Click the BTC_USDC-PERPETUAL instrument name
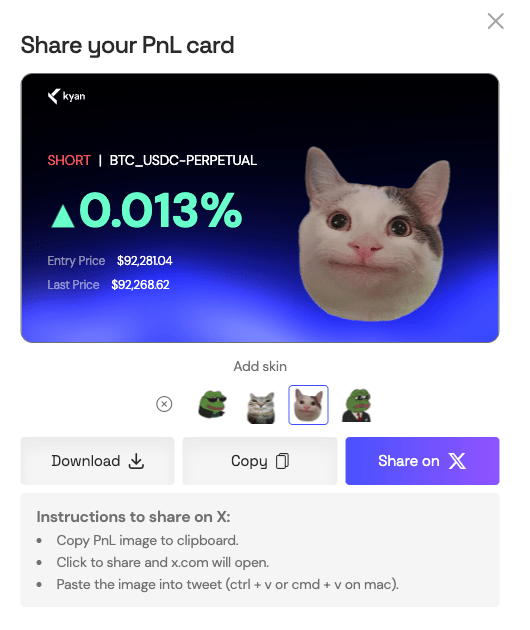 click(x=183, y=160)
